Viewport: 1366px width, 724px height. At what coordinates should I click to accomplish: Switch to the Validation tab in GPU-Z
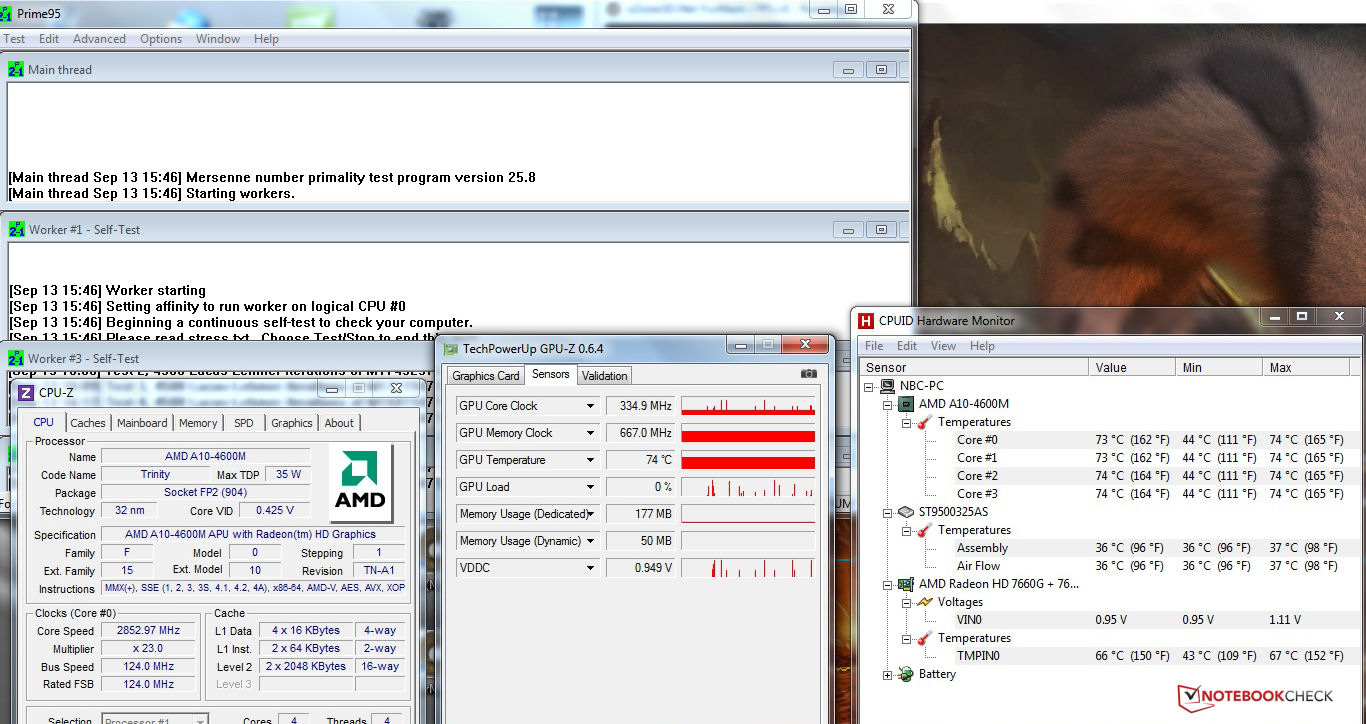pyautogui.click(x=605, y=376)
